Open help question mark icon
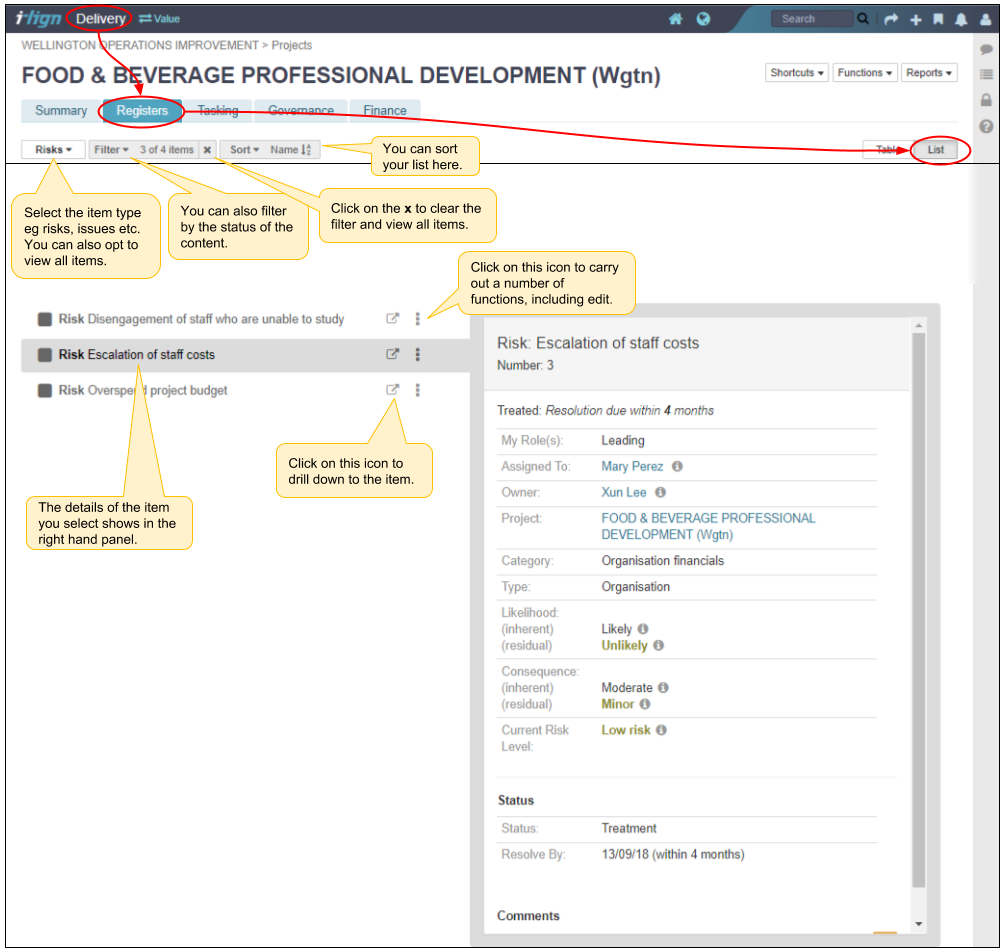1007x952 pixels. [x=986, y=126]
